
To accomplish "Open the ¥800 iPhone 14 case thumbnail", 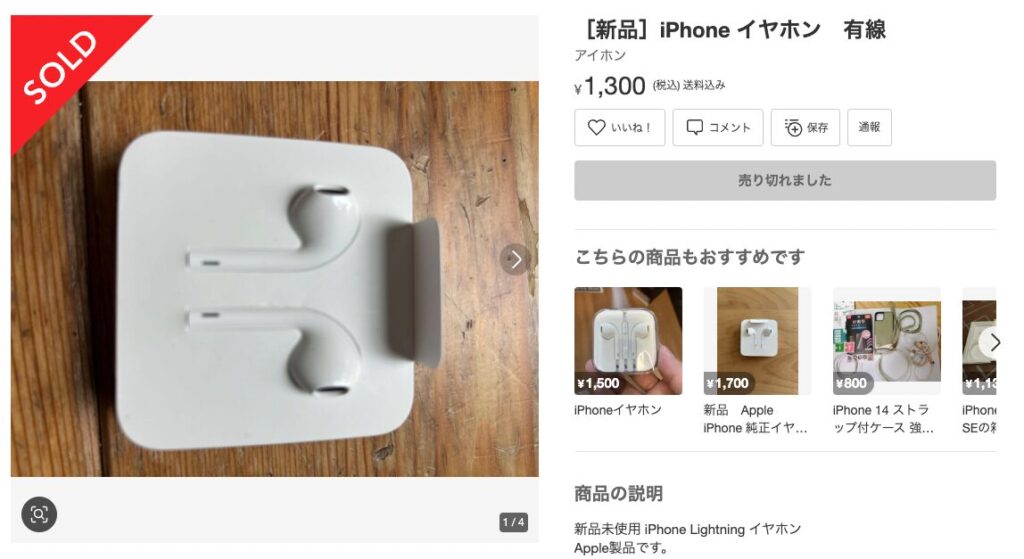I will pyautogui.click(x=886, y=341).
